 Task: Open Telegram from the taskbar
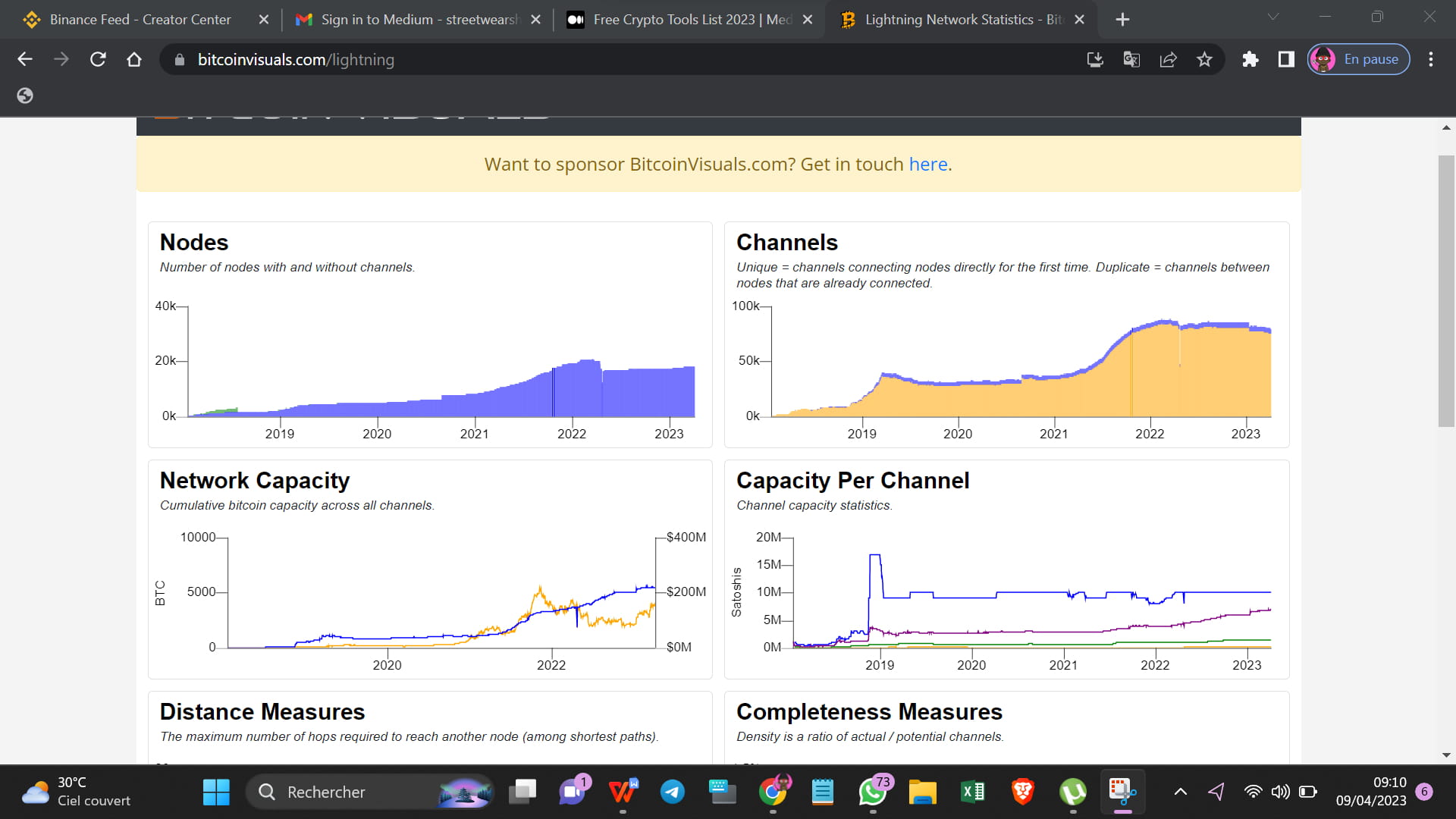pyautogui.click(x=672, y=792)
